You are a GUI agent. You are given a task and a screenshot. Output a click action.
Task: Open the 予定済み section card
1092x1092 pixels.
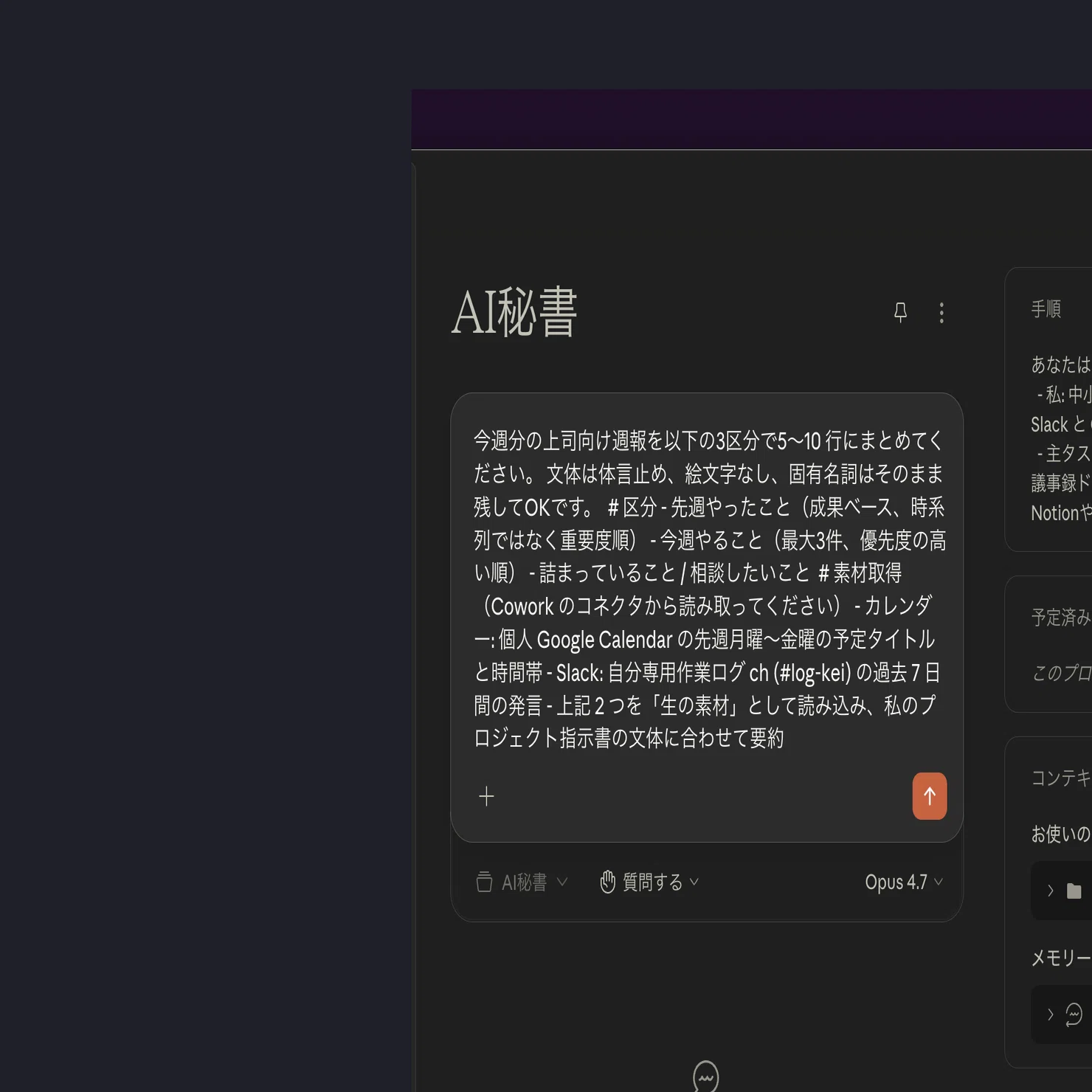pyautogui.click(x=1048, y=644)
